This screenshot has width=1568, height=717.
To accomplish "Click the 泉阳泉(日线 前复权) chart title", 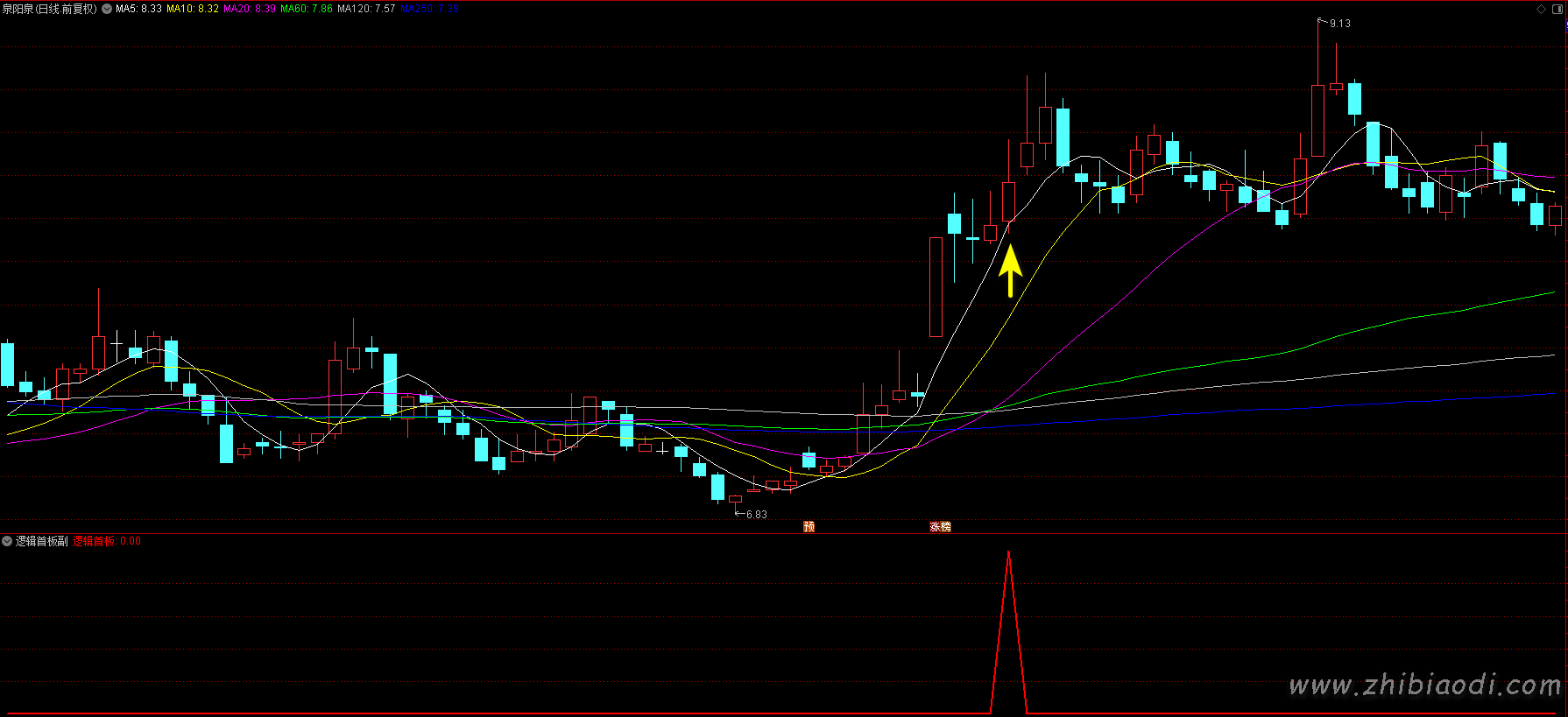I will (x=49, y=9).
